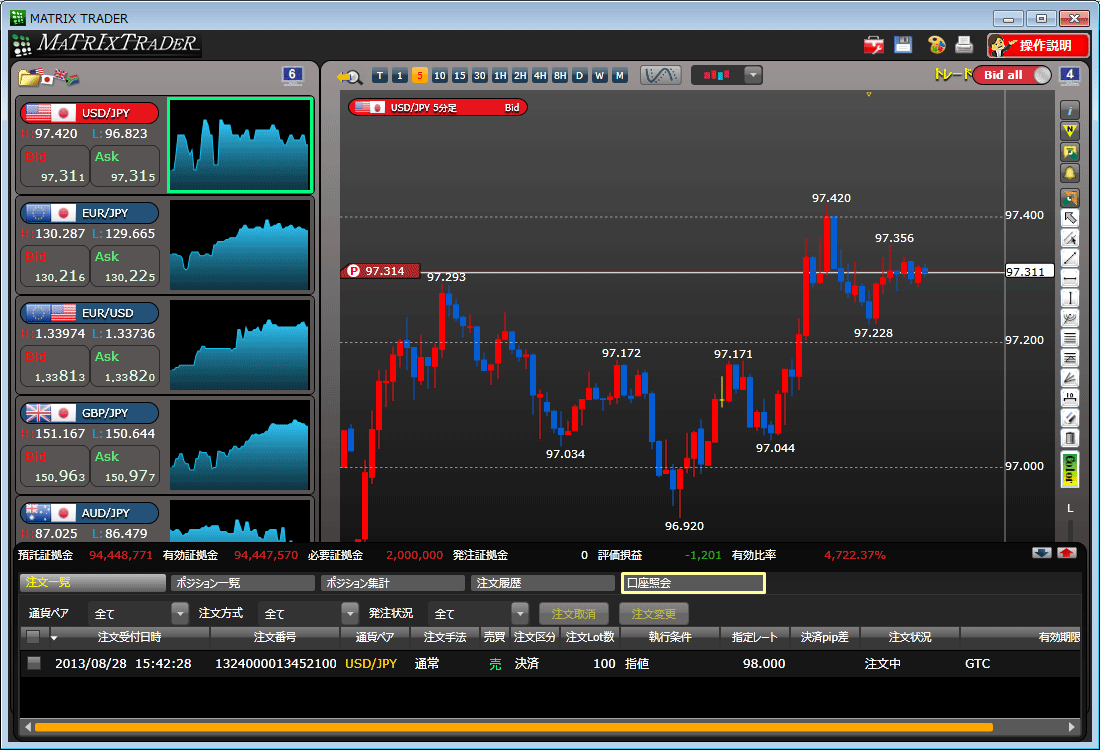Select the horizontal line drawing tool
This screenshot has width=1100, height=750.
(x=1069, y=279)
